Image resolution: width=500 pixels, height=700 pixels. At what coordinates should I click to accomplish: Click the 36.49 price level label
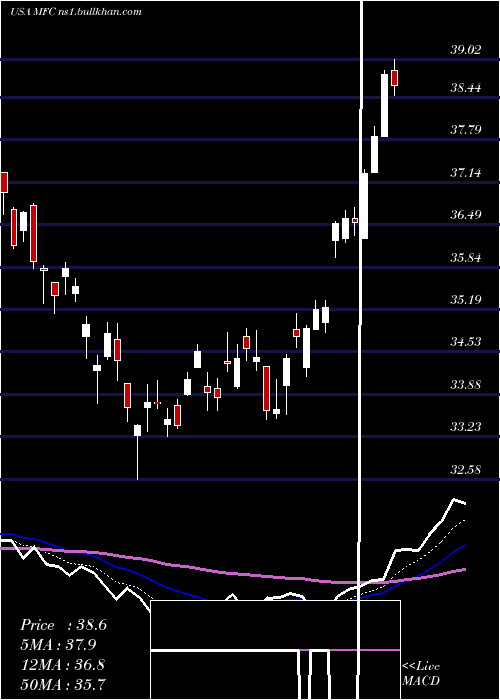pos(466,215)
